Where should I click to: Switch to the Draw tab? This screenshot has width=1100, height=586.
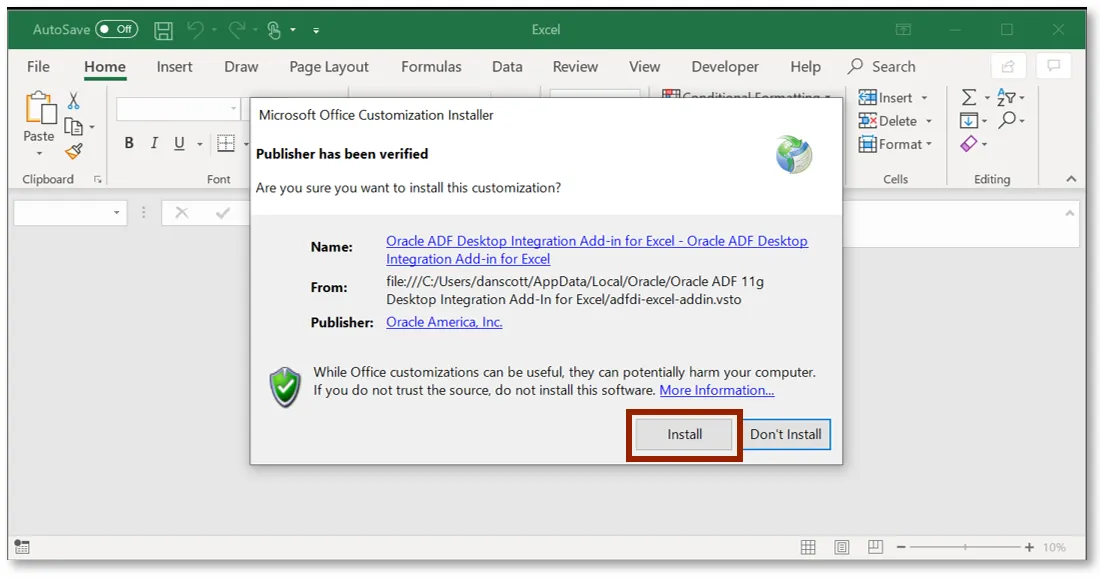point(241,67)
